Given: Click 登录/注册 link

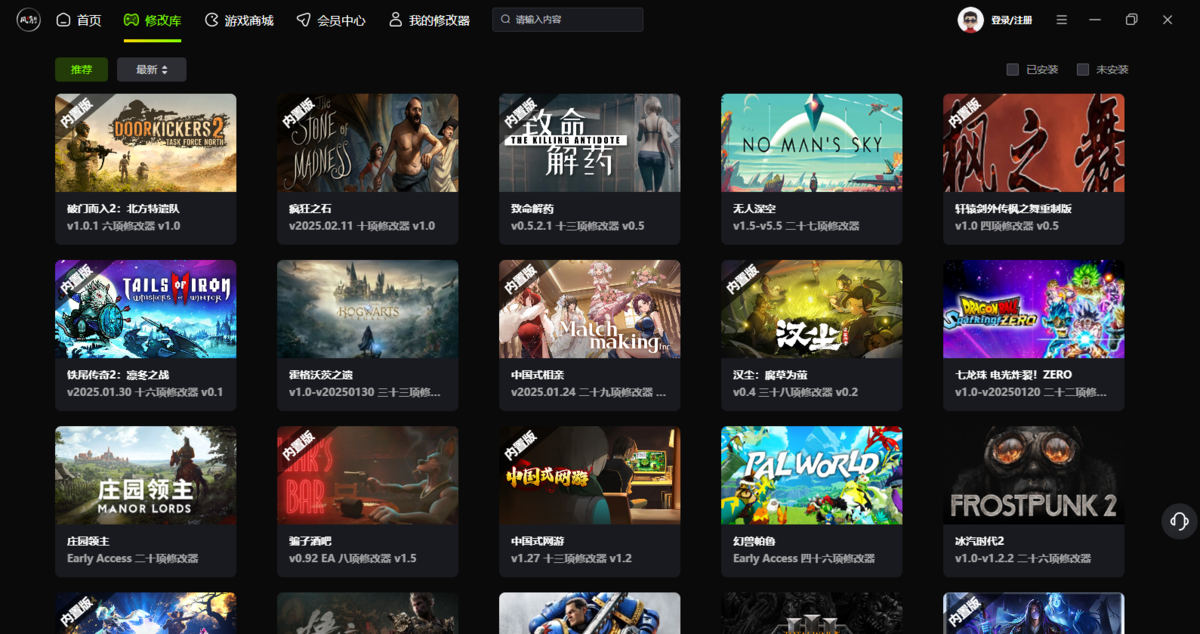Looking at the screenshot, I should pyautogui.click(x=1011, y=20).
